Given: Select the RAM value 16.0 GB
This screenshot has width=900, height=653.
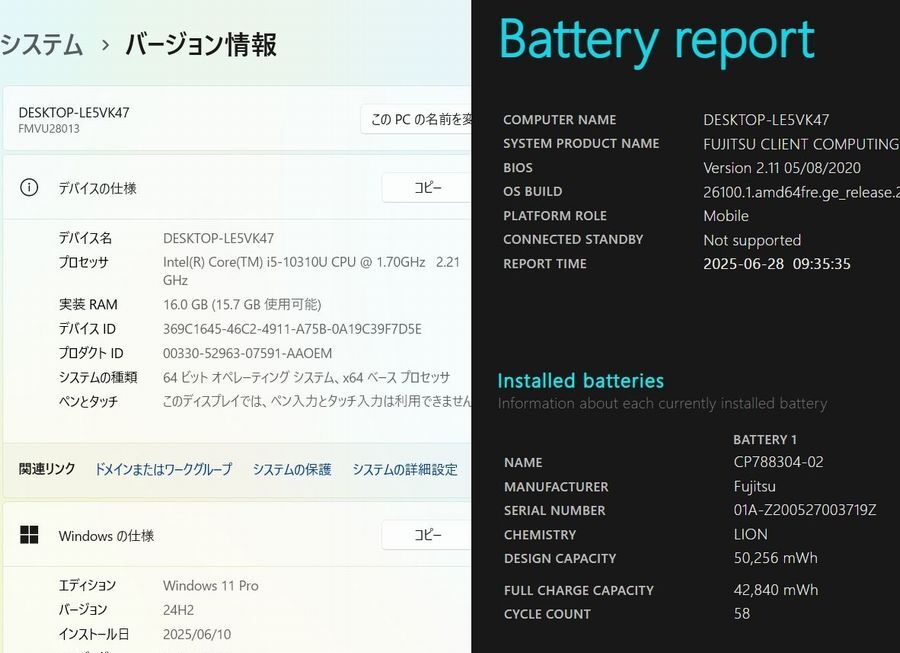Looking at the screenshot, I should click(x=242, y=304).
